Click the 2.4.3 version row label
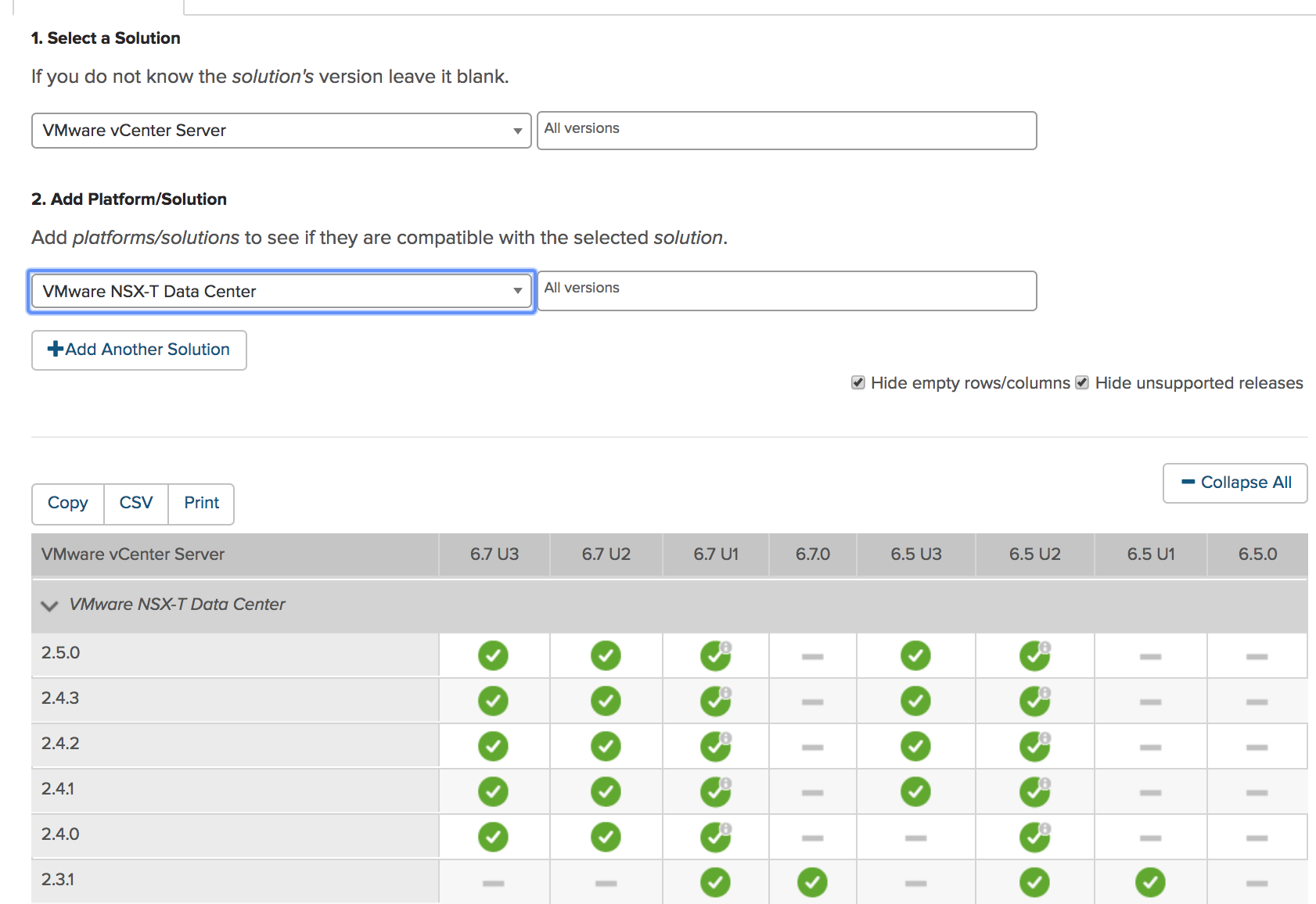 (60, 698)
